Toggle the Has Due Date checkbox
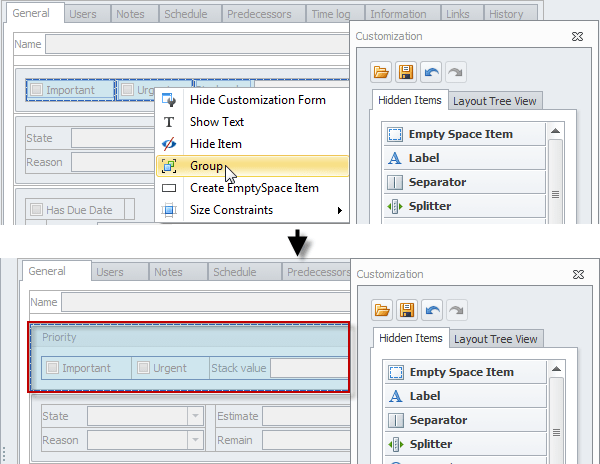 pos(37,210)
